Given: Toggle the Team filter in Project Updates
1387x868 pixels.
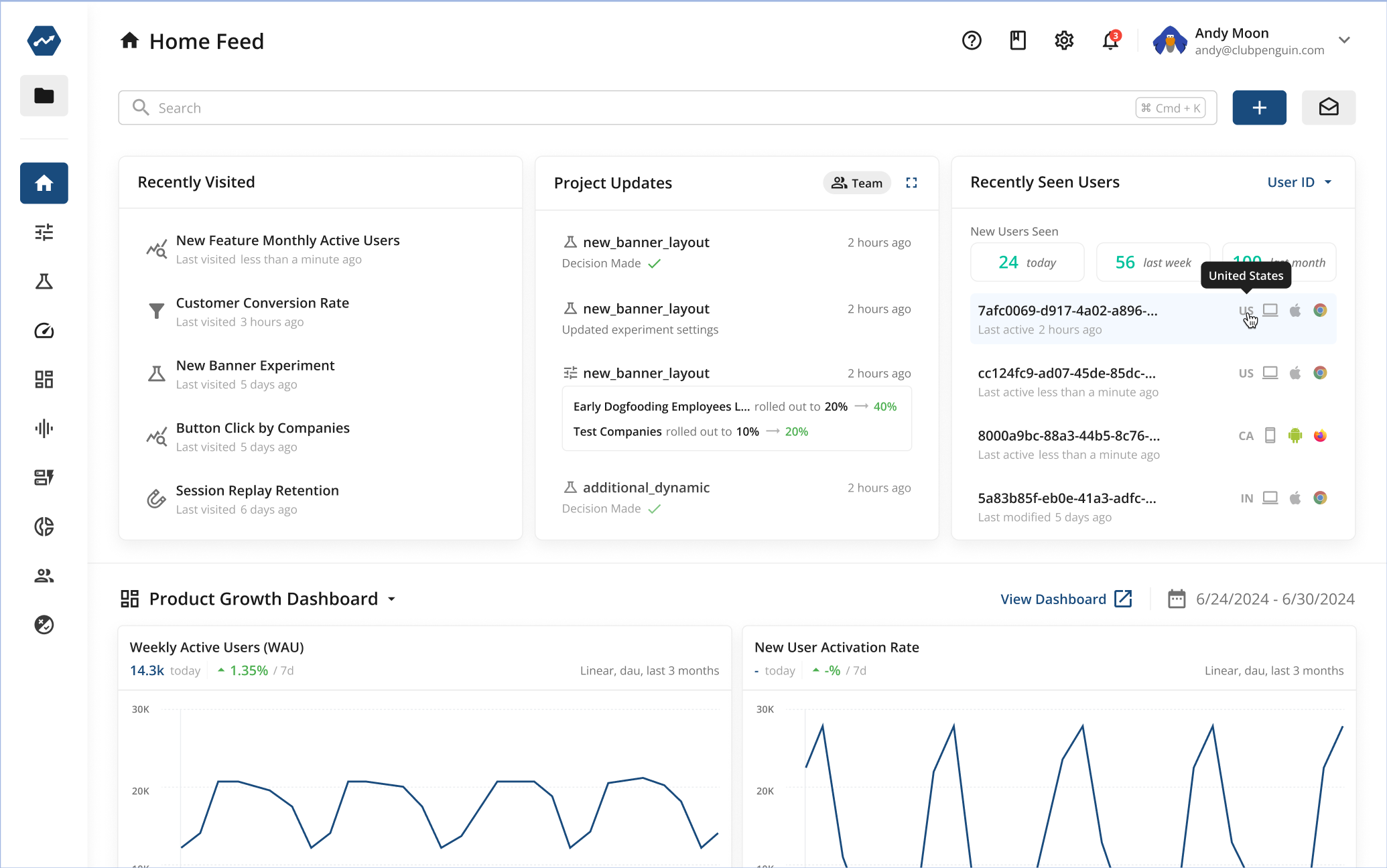Looking at the screenshot, I should tap(857, 183).
